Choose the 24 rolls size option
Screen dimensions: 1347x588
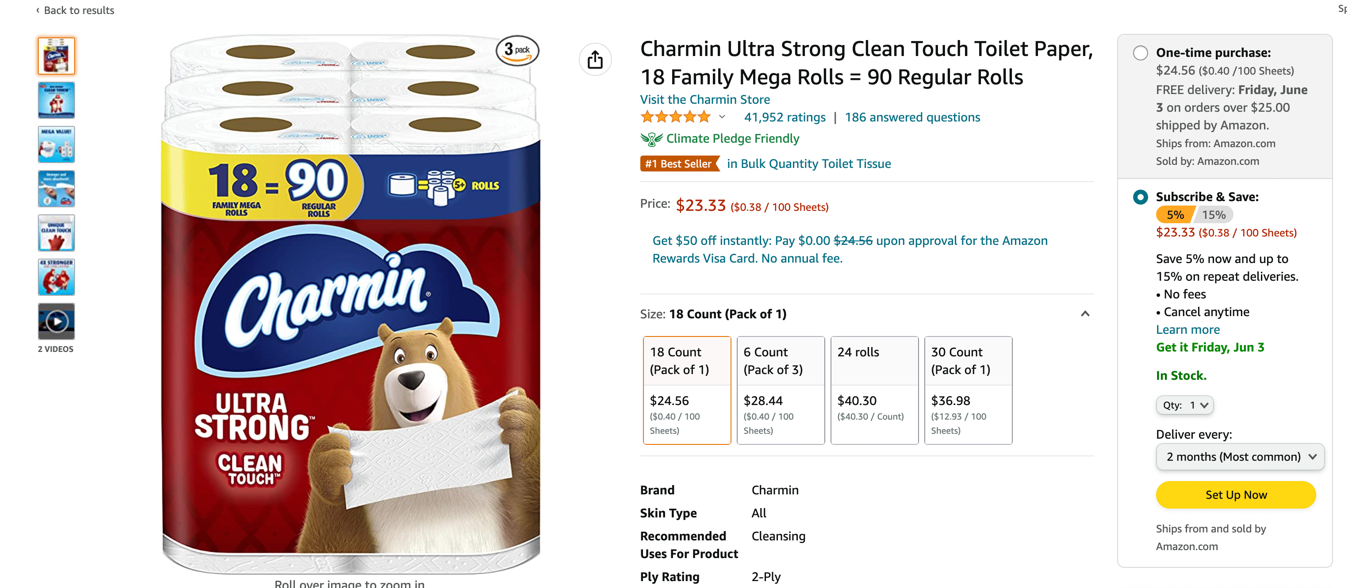[874, 390]
